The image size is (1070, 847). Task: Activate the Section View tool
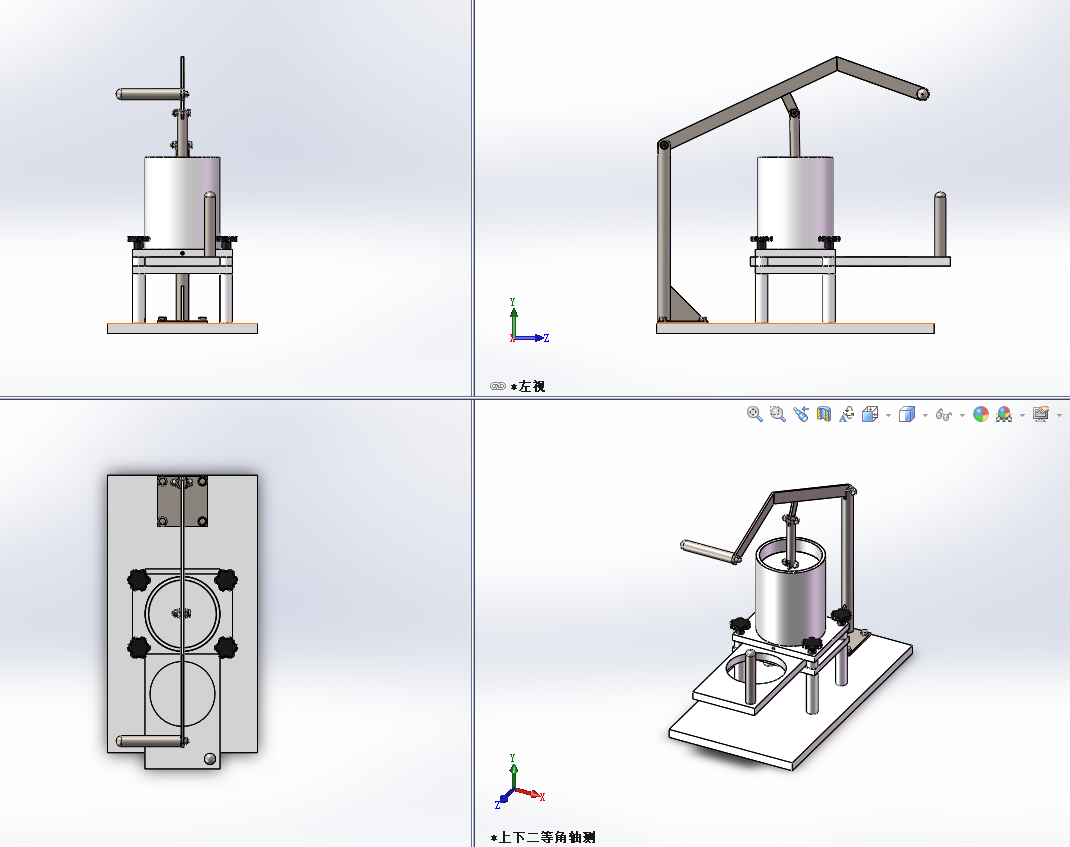point(824,414)
